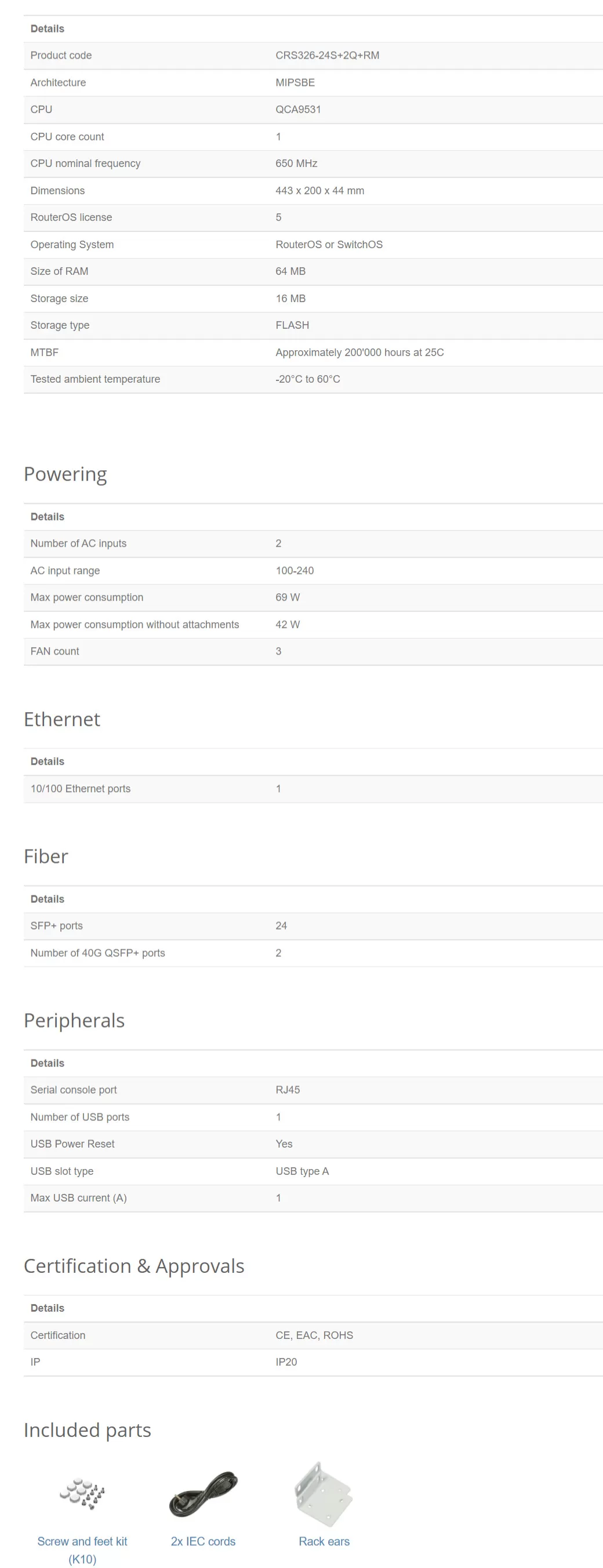Click the screw and feet kit image
The image size is (603, 1568).
(x=82, y=1493)
